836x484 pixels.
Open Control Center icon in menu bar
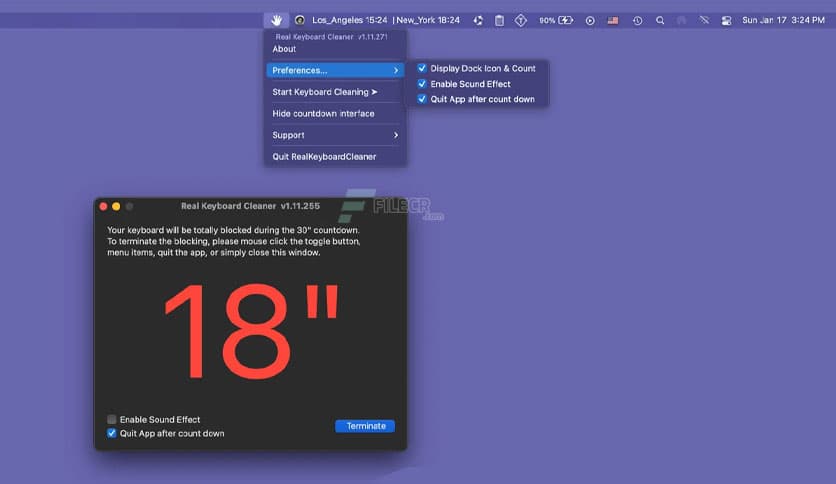pos(726,20)
